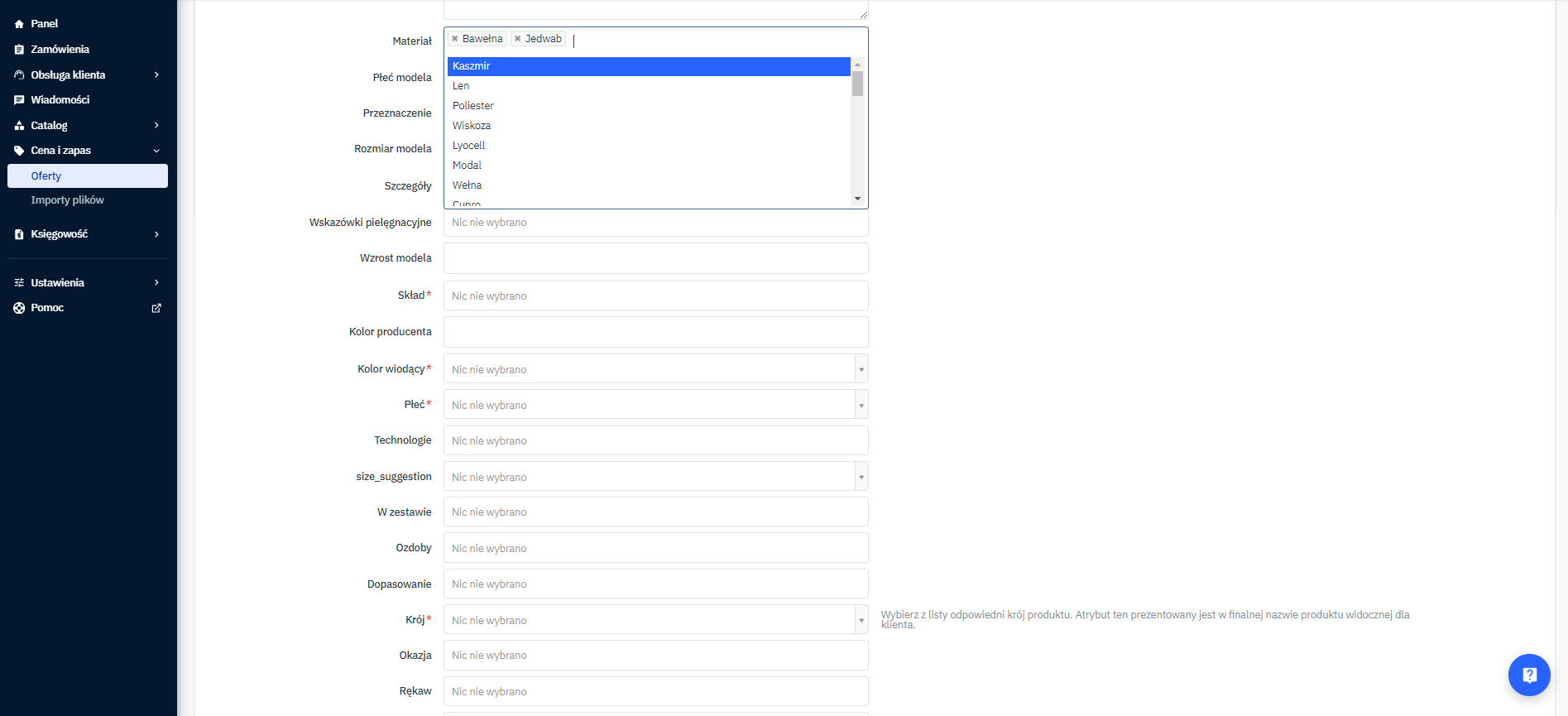Open Importy plików in sidebar
This screenshot has height=716, width=1568.
pyautogui.click(x=67, y=200)
